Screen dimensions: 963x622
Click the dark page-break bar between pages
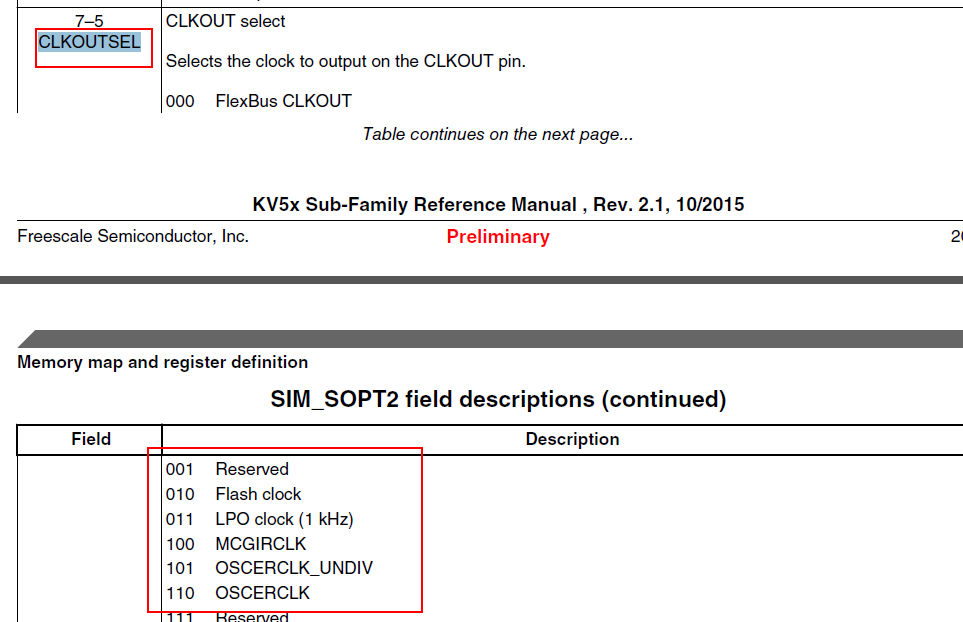pyautogui.click(x=481, y=280)
